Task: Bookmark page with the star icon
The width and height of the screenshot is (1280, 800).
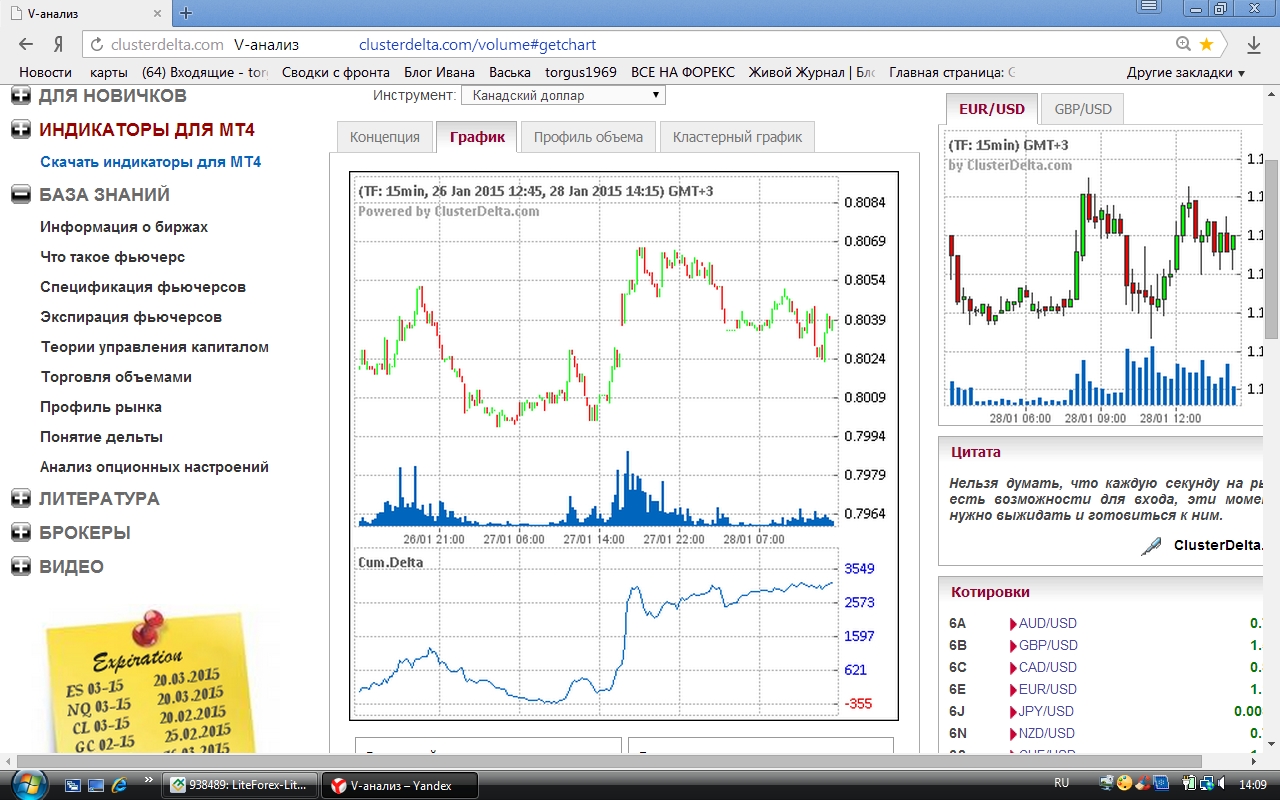Action: pos(1206,44)
